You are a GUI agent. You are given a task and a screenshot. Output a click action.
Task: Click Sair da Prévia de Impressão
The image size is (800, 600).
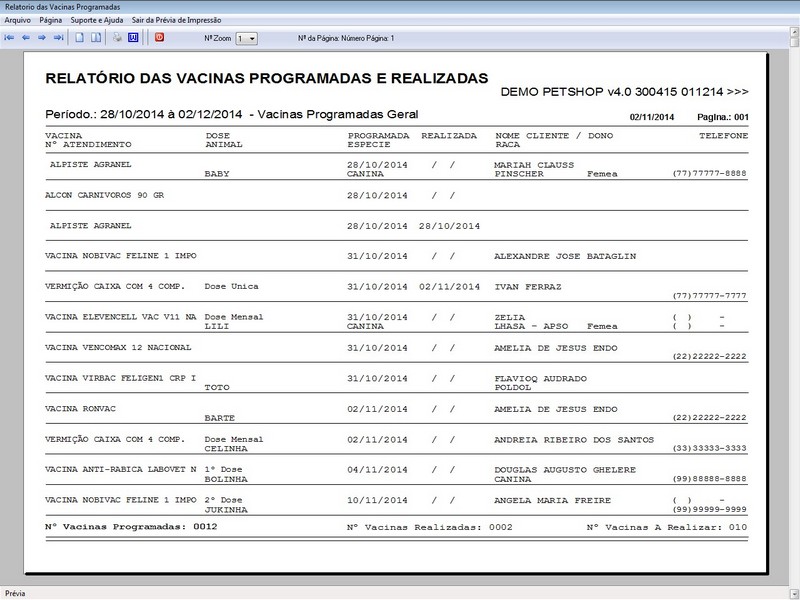click(x=177, y=20)
